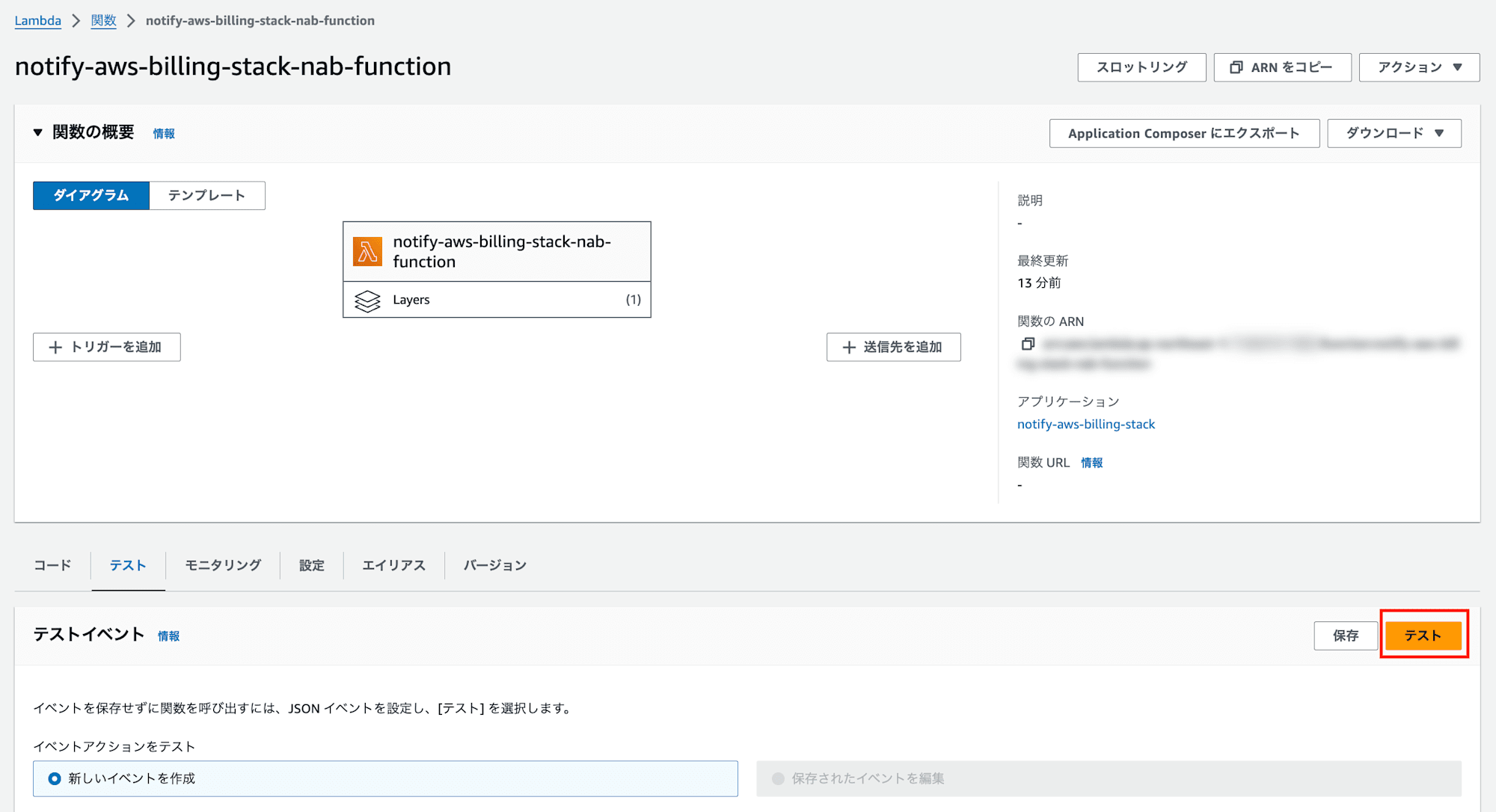Viewport: 1496px width, 812px height.
Task: Click 情報 link next to テストイベント
Action: 168,636
